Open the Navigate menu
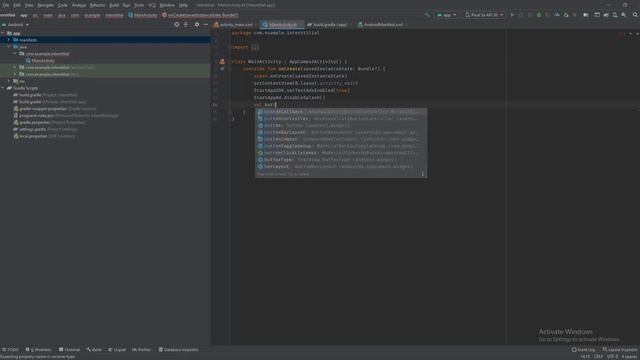Viewport: 640px width, 360px height. tap(45, 5)
